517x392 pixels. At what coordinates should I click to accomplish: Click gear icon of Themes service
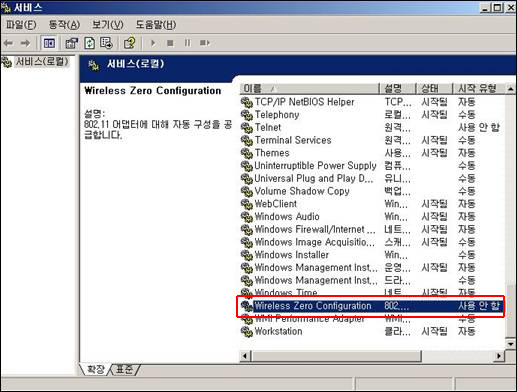coord(247,153)
